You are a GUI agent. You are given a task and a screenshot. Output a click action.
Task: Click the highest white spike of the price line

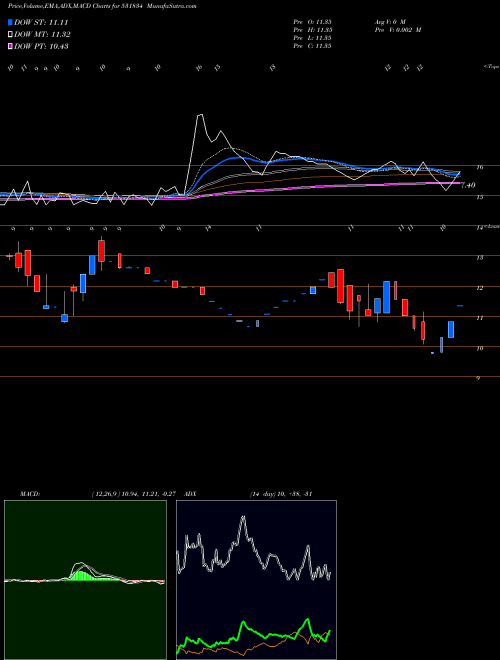(200, 115)
